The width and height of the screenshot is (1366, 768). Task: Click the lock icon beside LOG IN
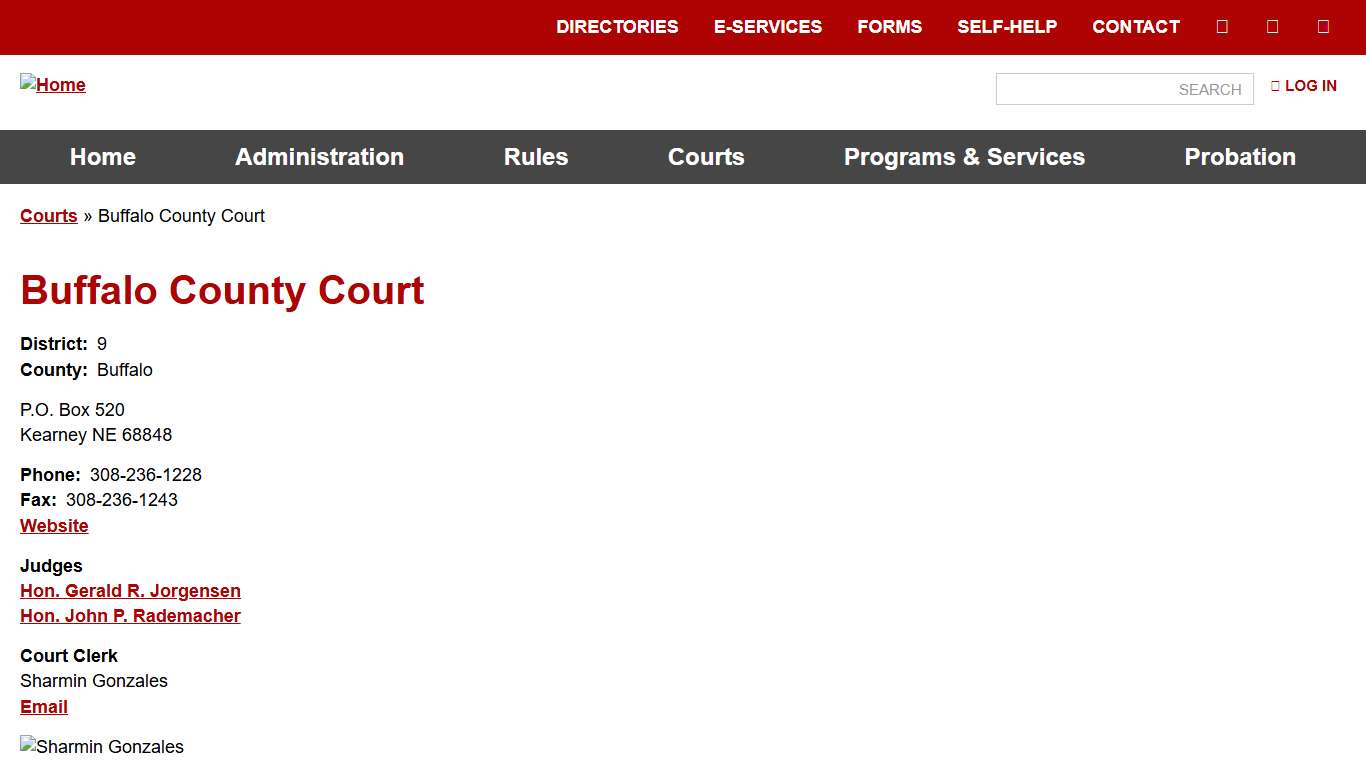tap(1275, 86)
